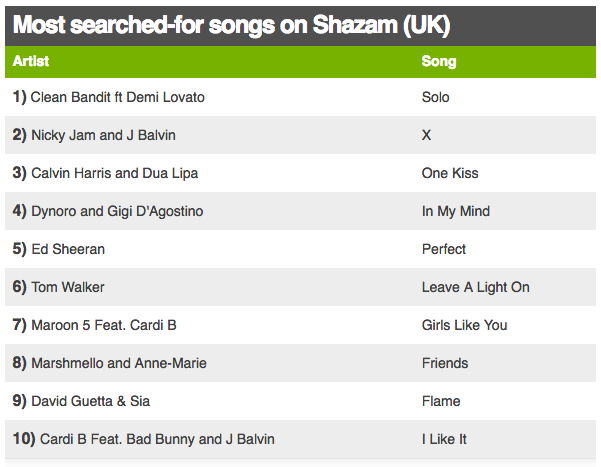Click the song title Girls Like You
The height and width of the screenshot is (467, 601).
point(465,325)
